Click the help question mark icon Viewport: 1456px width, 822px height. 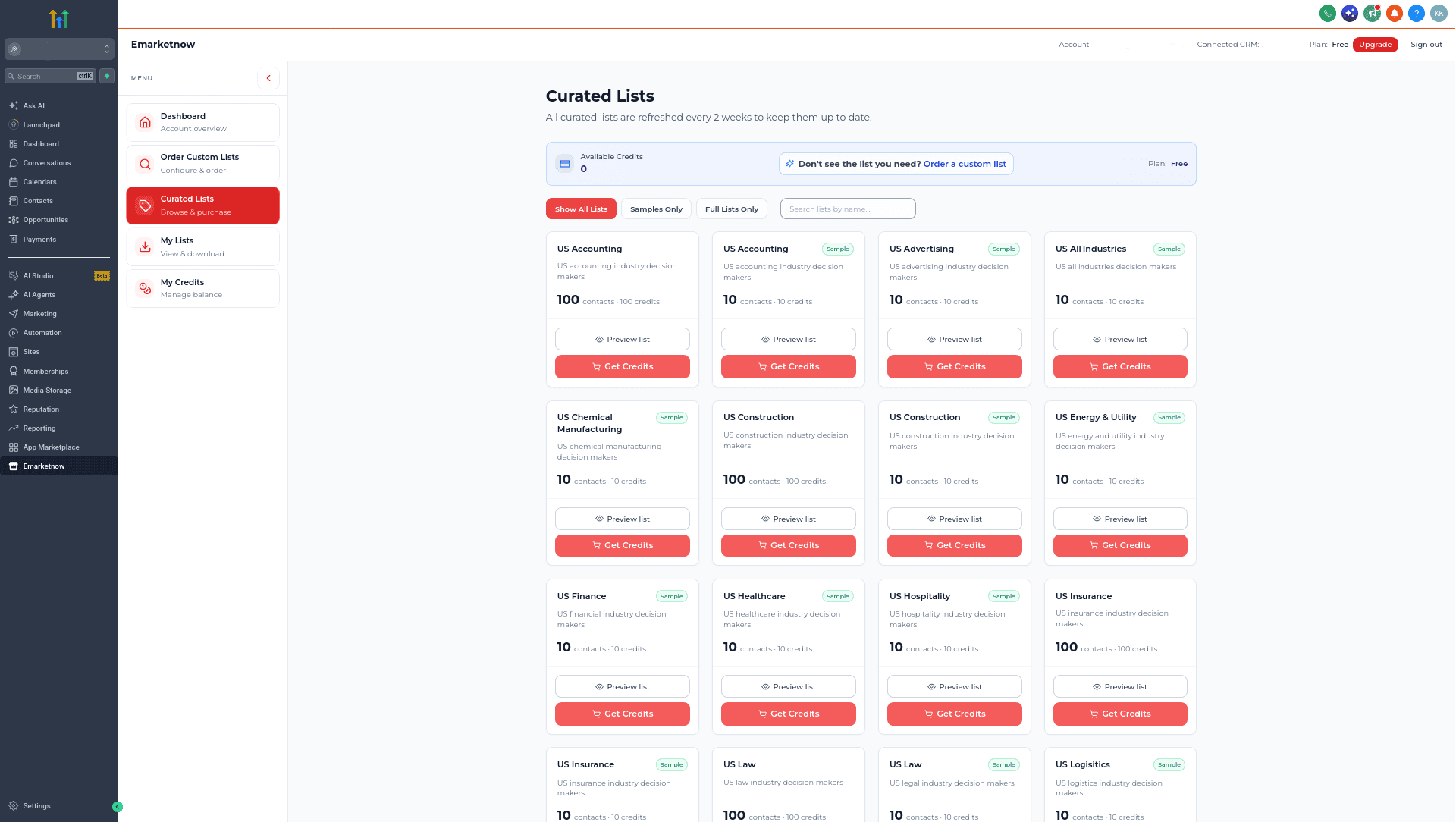coord(1416,13)
